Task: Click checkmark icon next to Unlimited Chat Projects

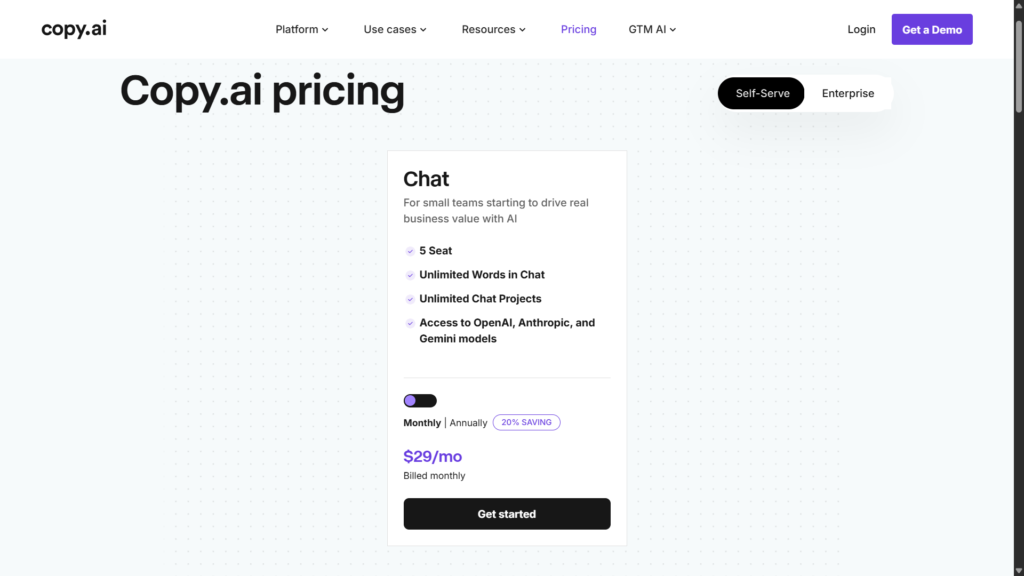Action: 410,299
